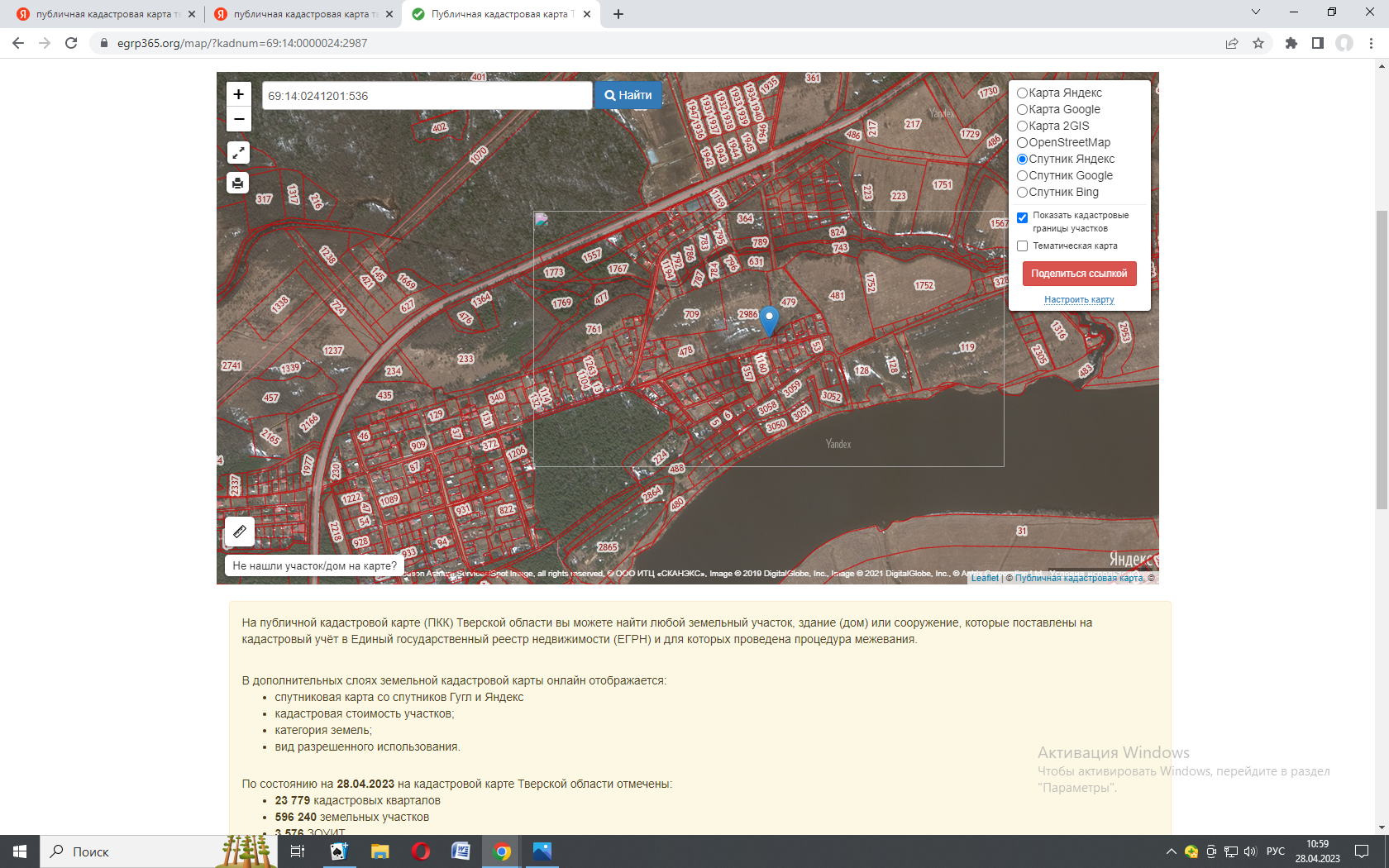Open Chrome profile avatar

[1344, 43]
